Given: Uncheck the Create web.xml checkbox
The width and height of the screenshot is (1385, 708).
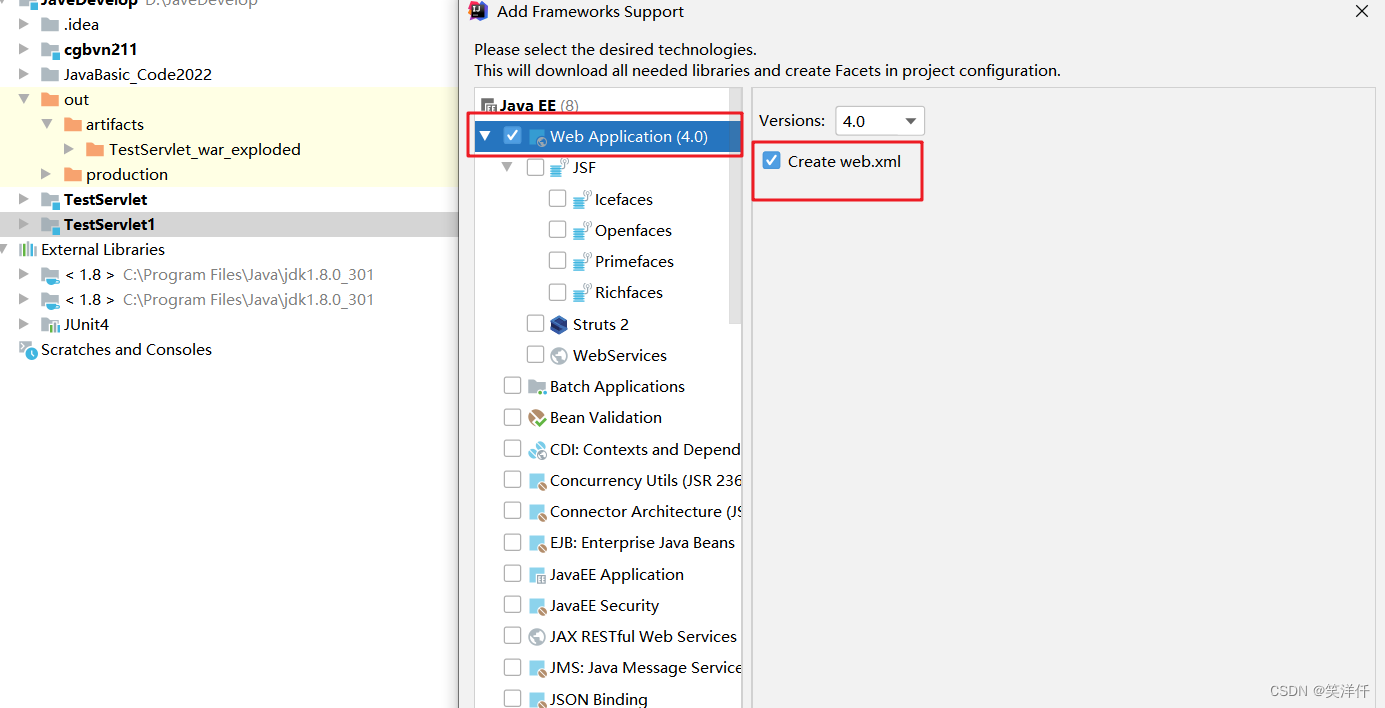Looking at the screenshot, I should coord(771,160).
